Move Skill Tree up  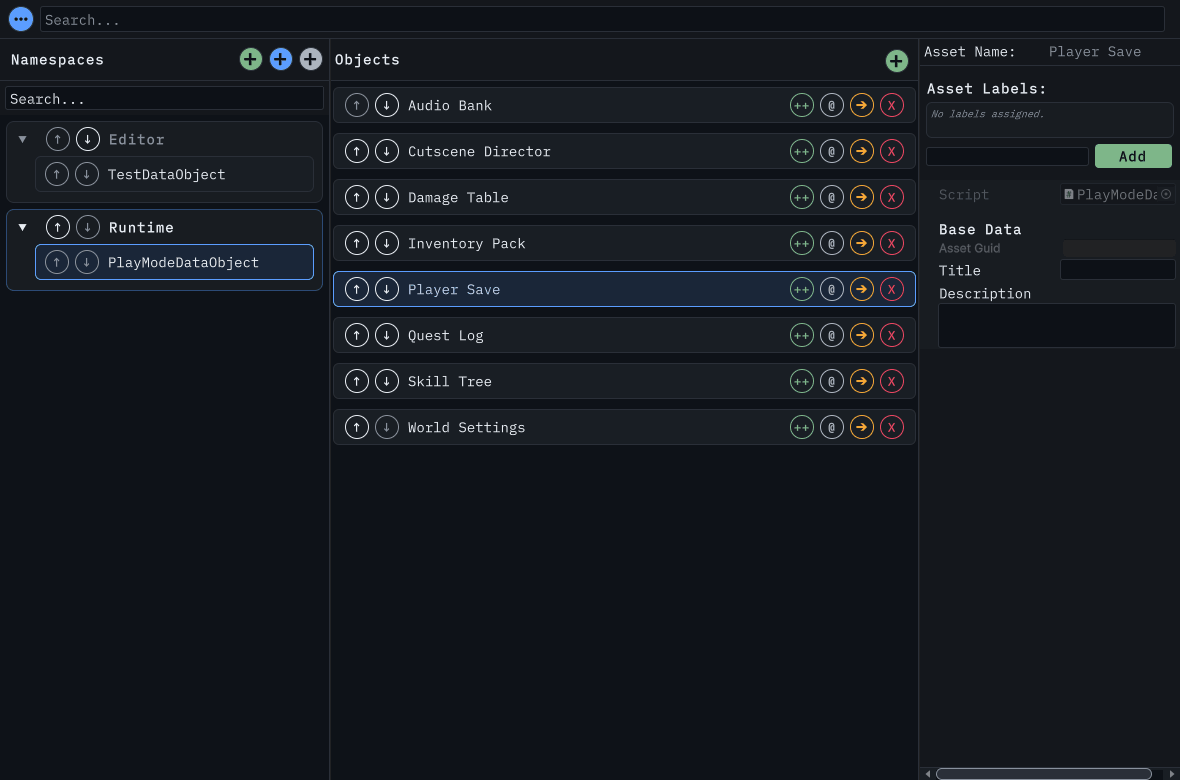click(357, 380)
